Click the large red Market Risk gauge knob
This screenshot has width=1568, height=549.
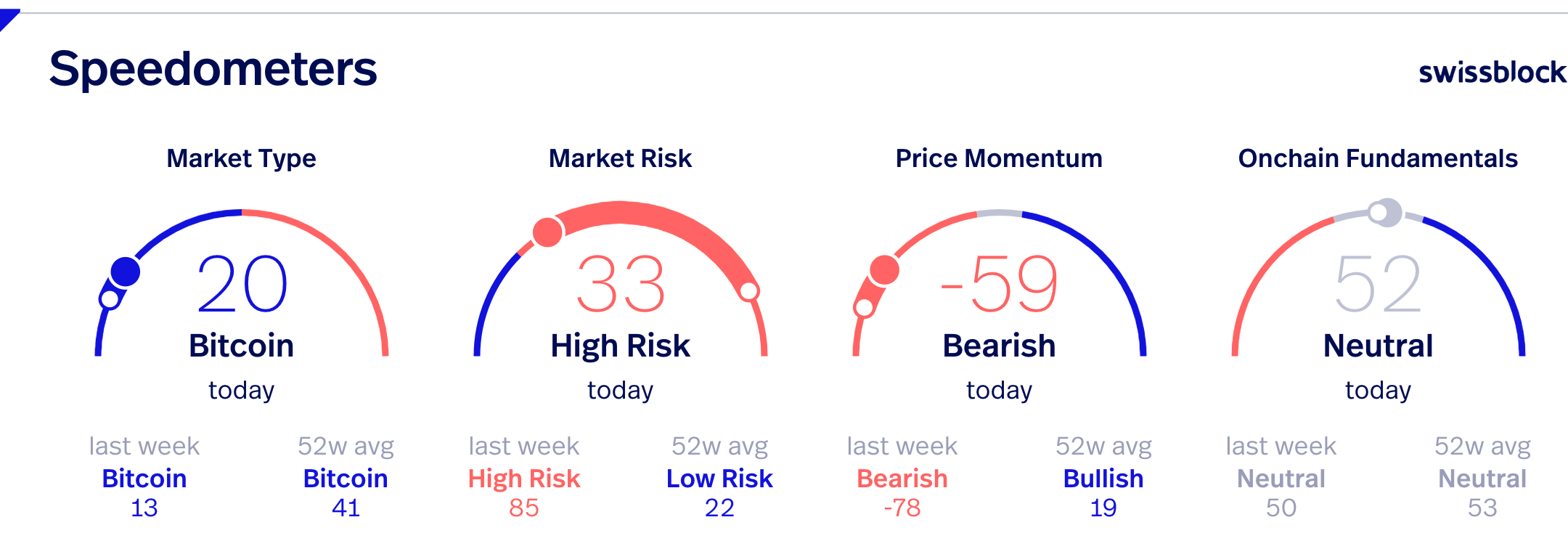[x=548, y=232]
